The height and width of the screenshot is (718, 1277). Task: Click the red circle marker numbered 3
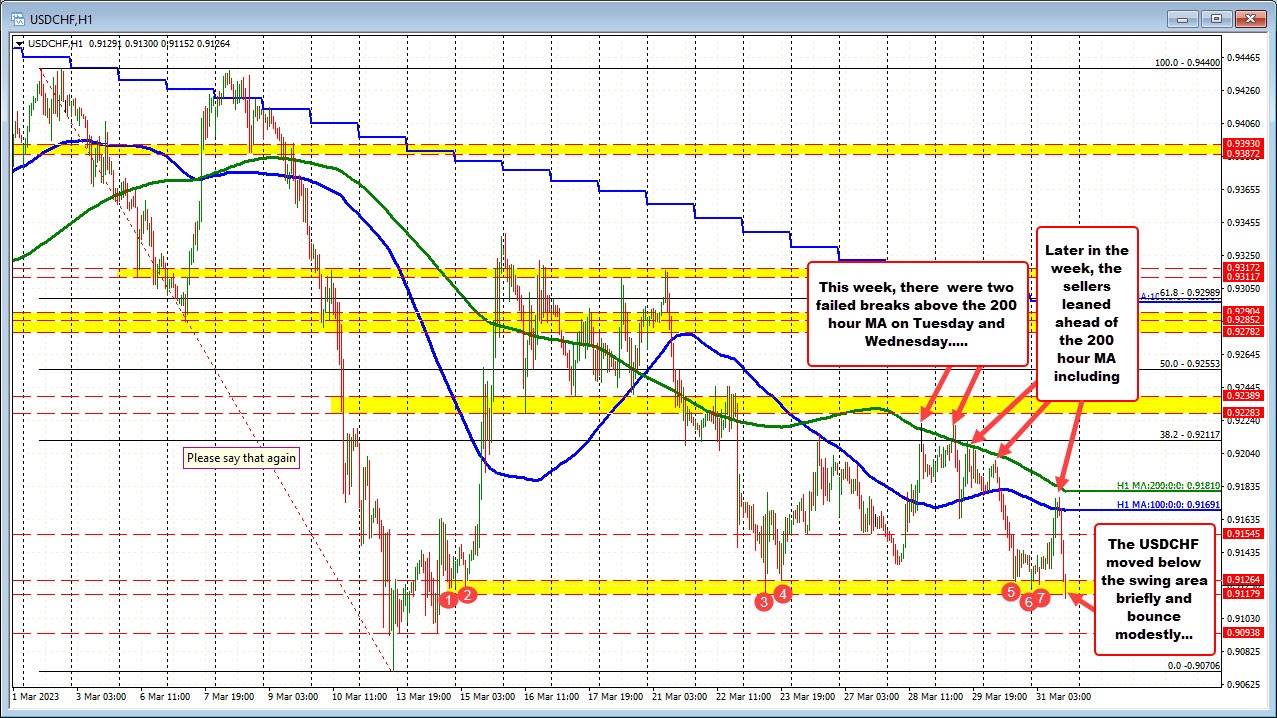point(764,601)
